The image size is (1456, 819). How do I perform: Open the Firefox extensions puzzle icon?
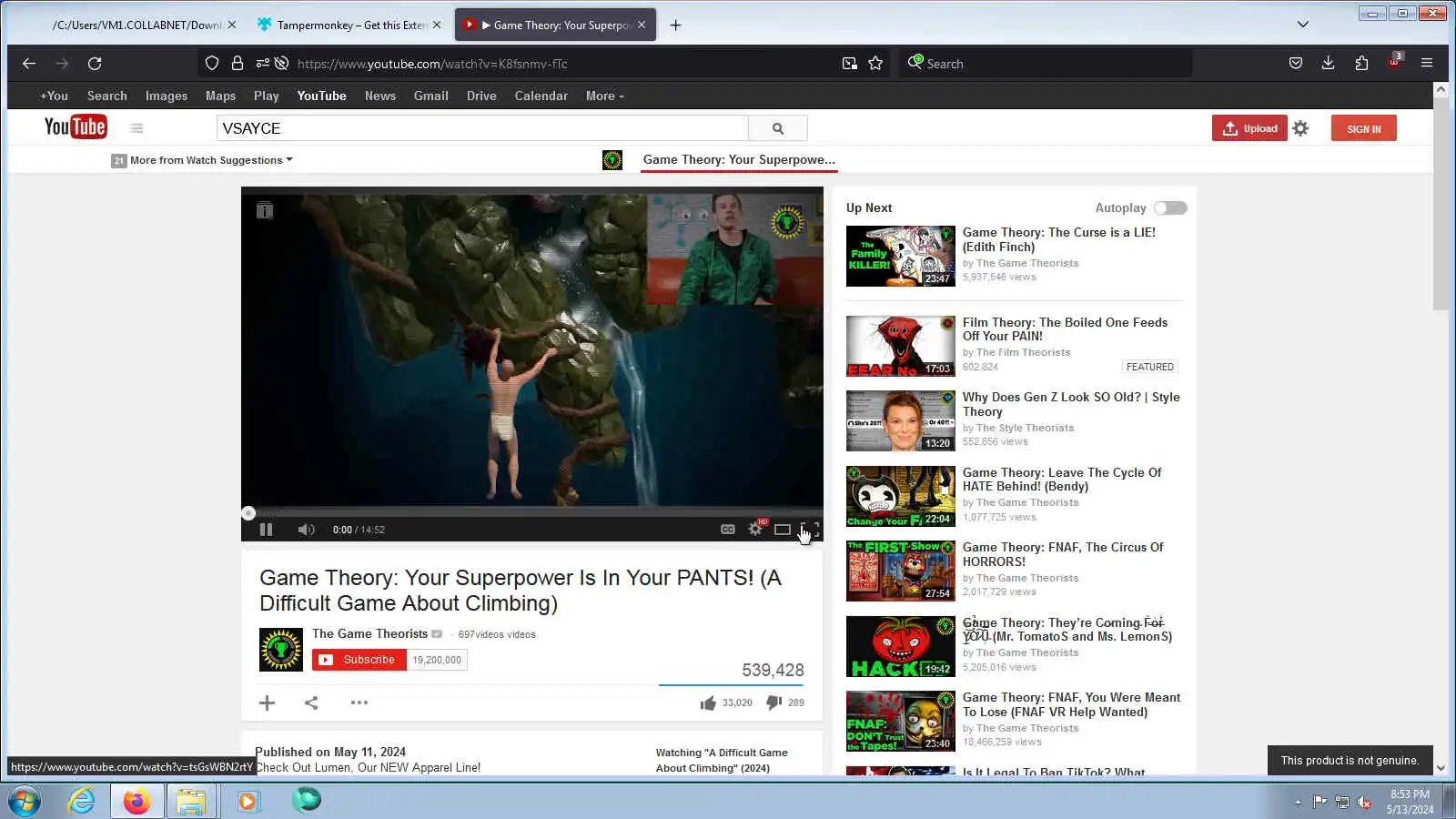coord(1361,64)
